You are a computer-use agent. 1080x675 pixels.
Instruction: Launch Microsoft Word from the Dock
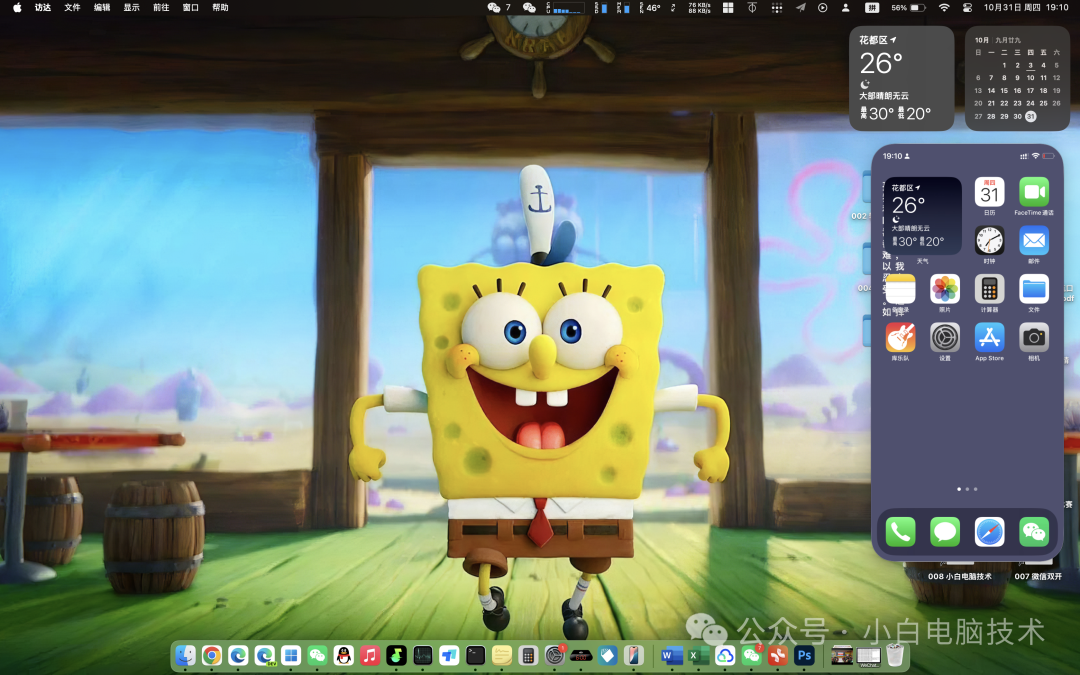(672, 655)
